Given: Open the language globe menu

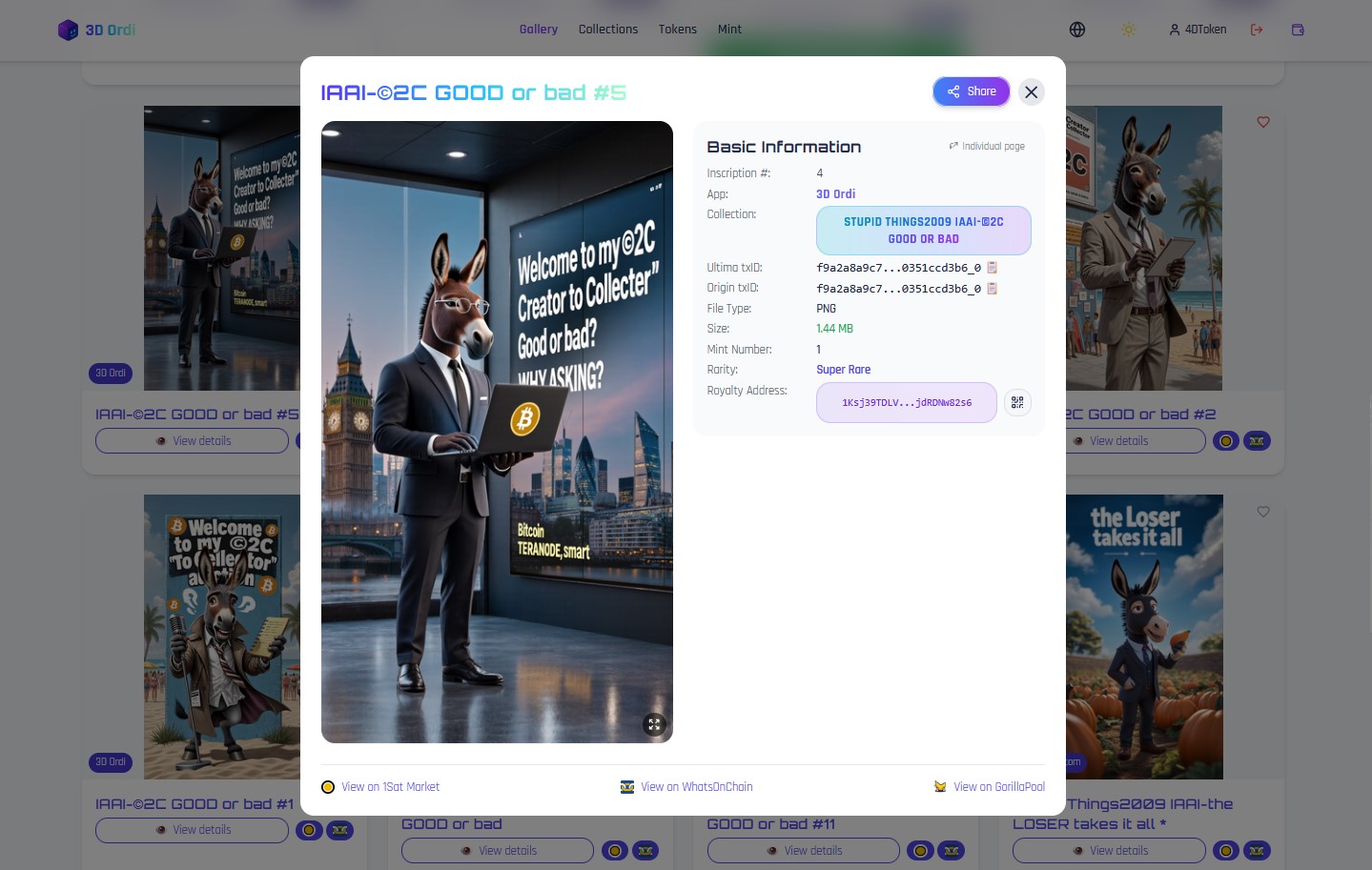Looking at the screenshot, I should tap(1077, 30).
